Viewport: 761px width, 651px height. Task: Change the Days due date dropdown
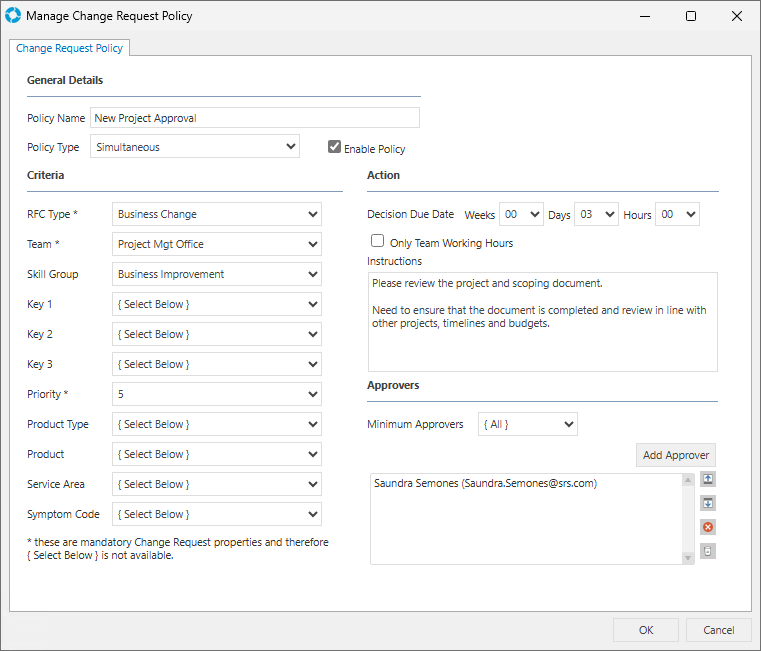click(x=596, y=214)
